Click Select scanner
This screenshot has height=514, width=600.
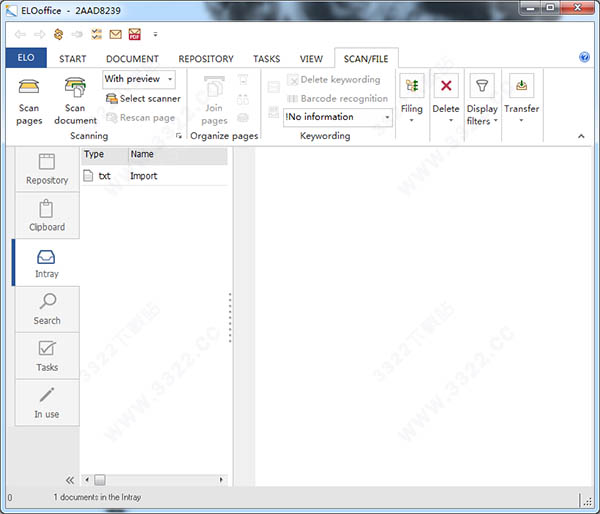tap(143, 98)
